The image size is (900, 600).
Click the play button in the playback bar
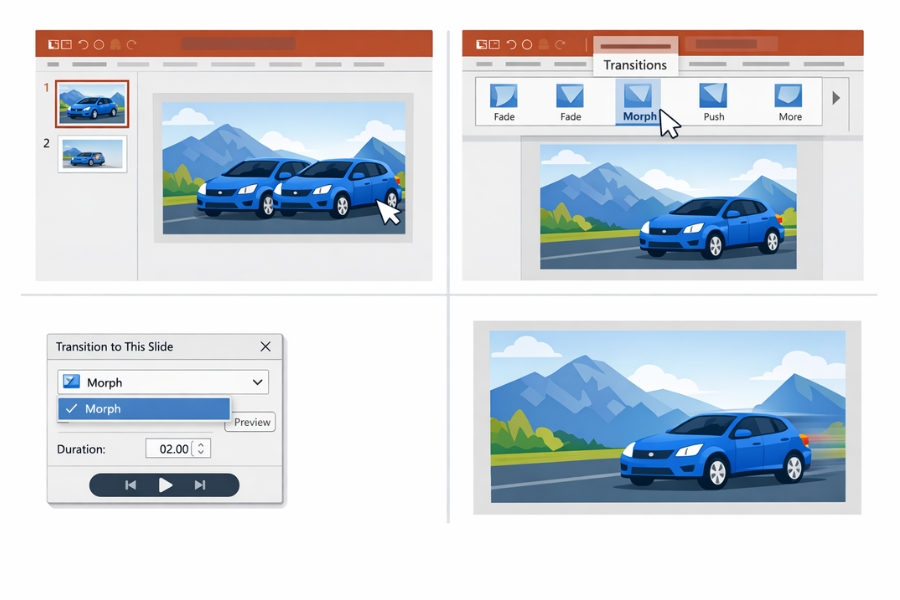(x=166, y=485)
